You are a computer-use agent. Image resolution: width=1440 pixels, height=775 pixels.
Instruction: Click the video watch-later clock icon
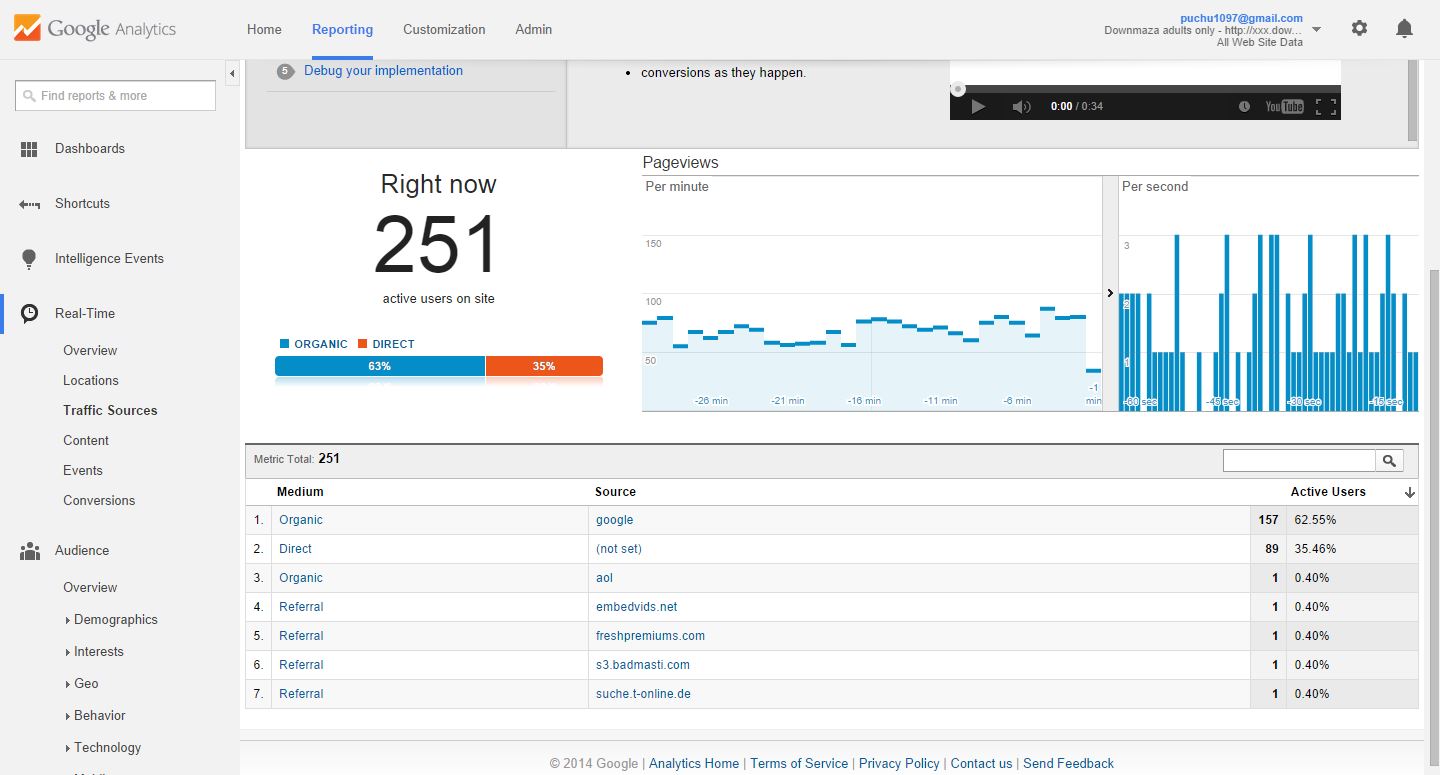point(1244,106)
